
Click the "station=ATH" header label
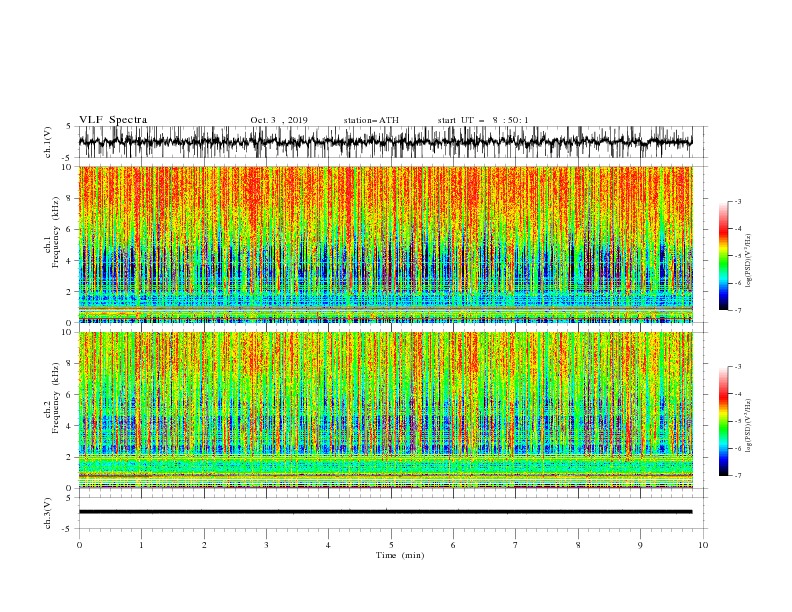click(371, 120)
